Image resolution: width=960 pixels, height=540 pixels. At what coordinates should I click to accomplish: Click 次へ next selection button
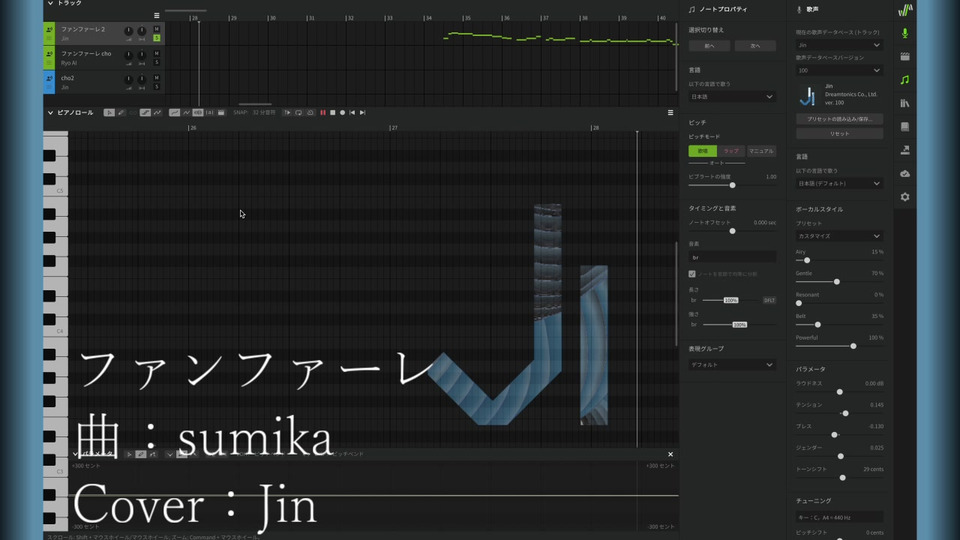click(x=756, y=46)
